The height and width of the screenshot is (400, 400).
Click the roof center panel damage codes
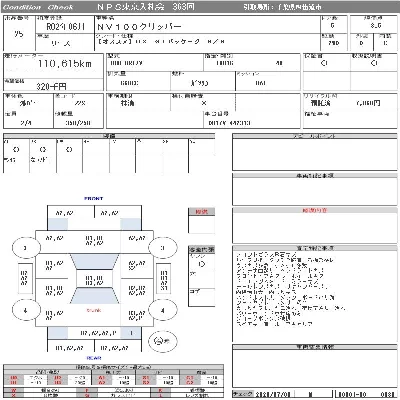[x=94, y=279]
